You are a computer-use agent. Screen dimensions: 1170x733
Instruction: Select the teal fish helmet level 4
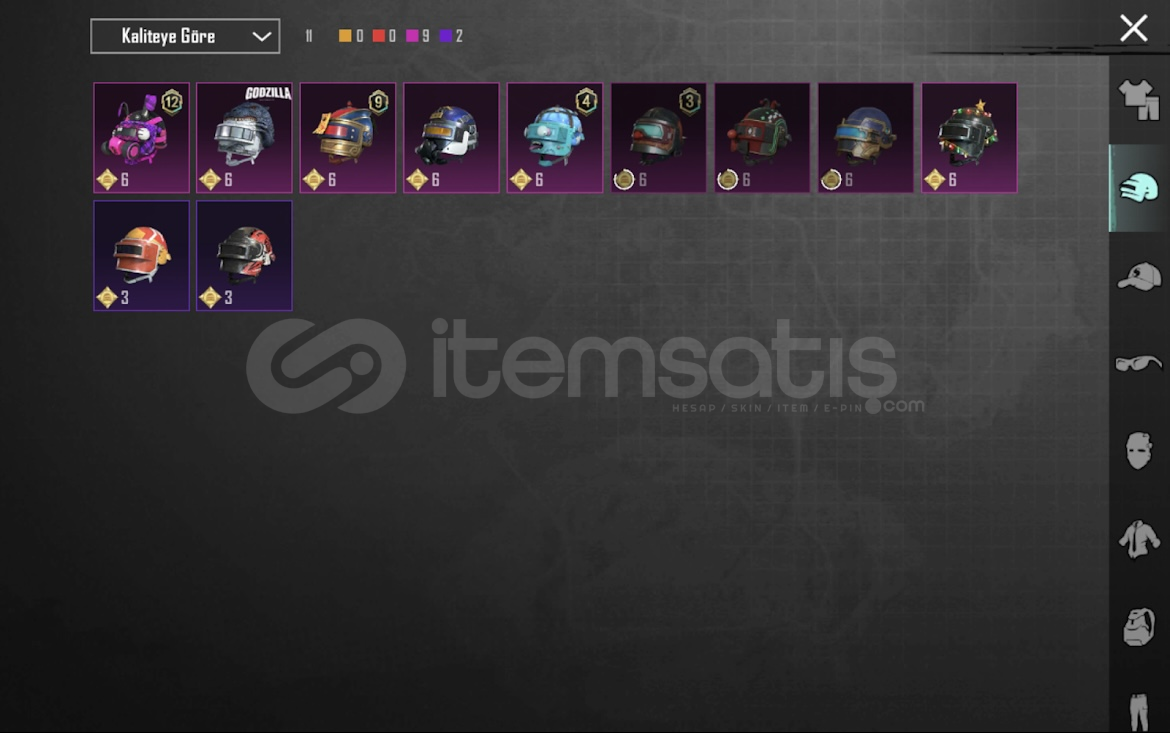tap(554, 137)
